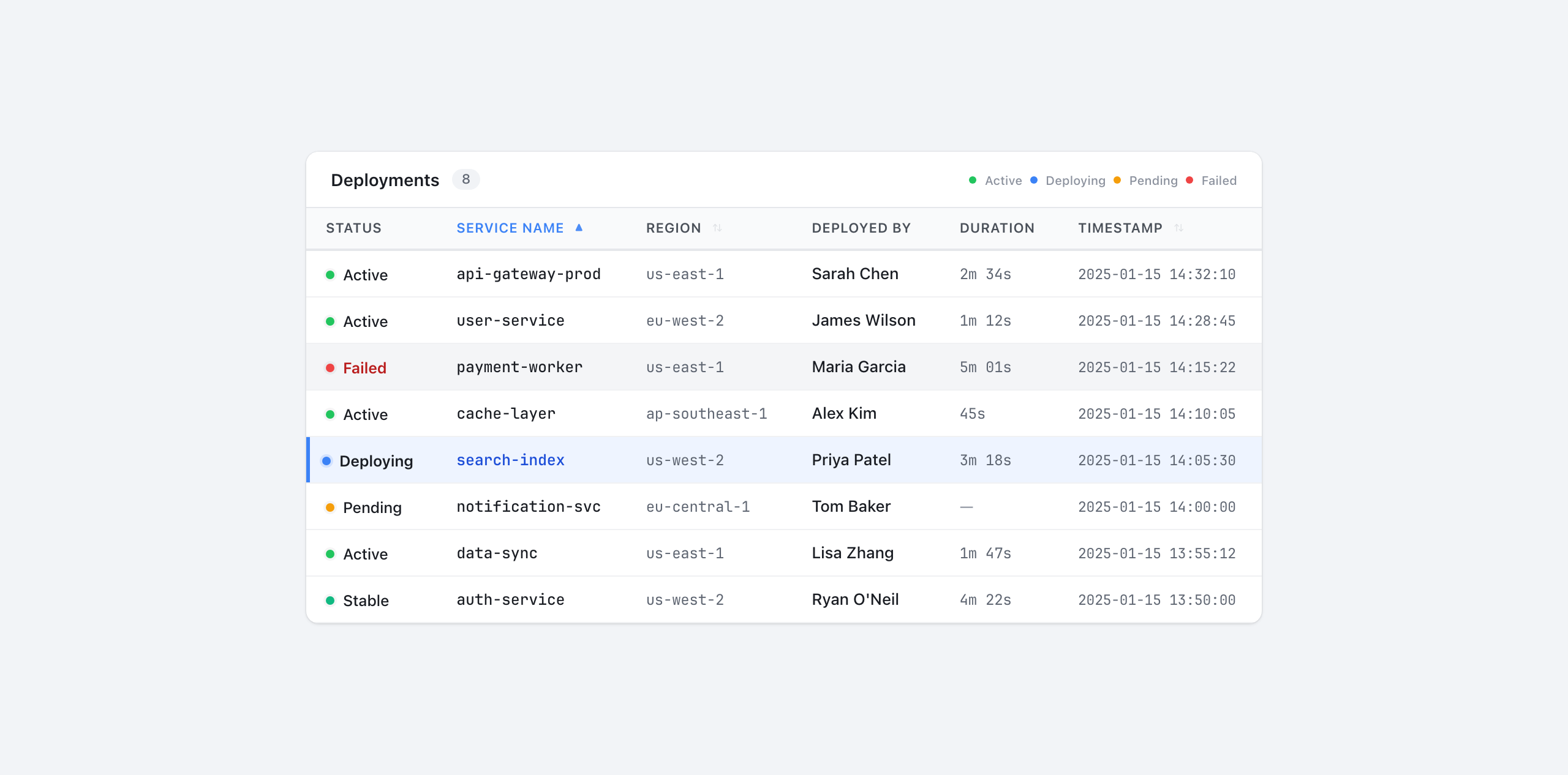Click the Duration column header
The height and width of the screenshot is (775, 1568).
pos(997,228)
